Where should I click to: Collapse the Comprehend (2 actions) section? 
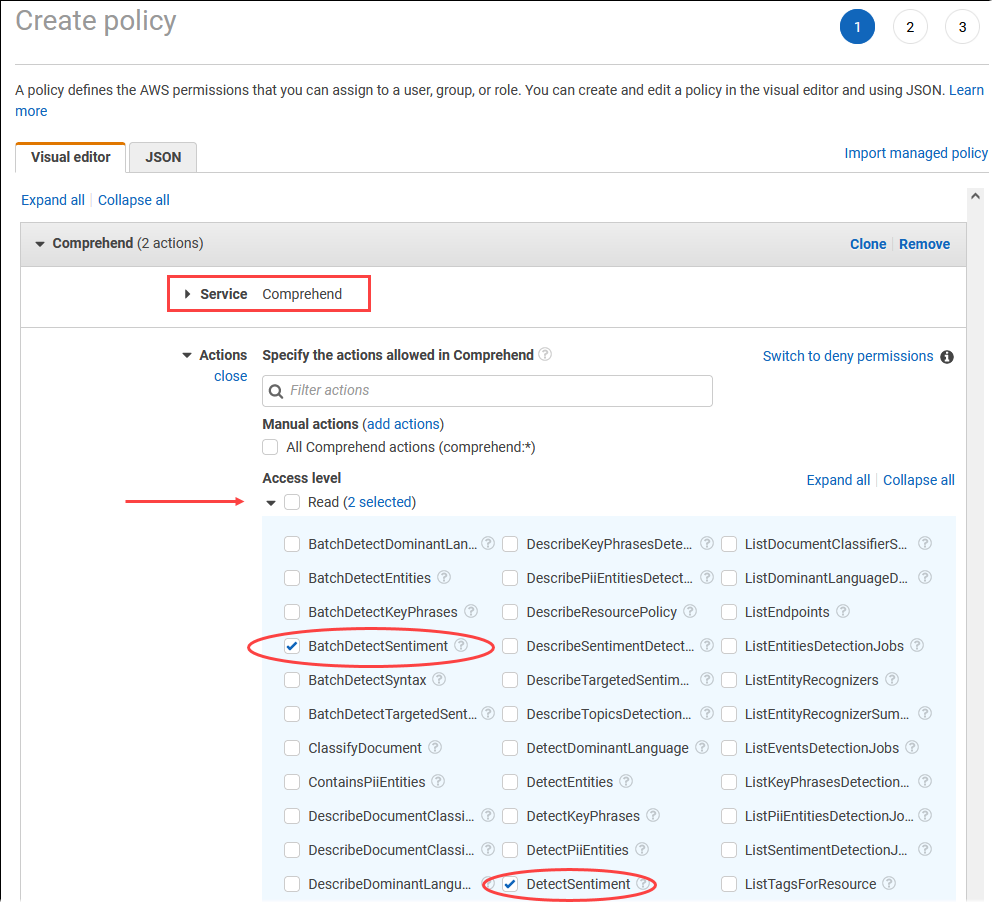pyautogui.click(x=39, y=243)
